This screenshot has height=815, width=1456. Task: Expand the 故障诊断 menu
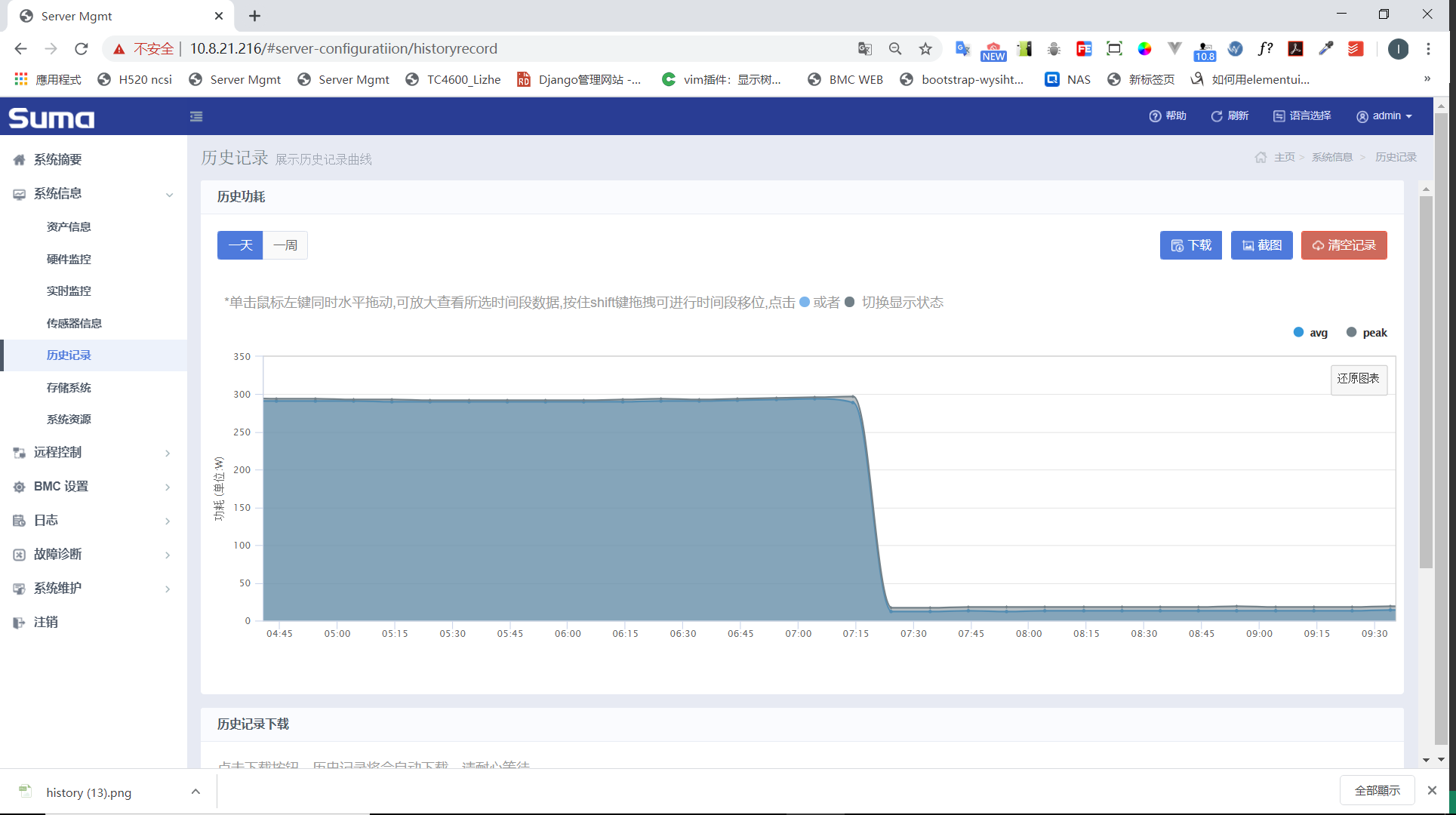coord(94,554)
